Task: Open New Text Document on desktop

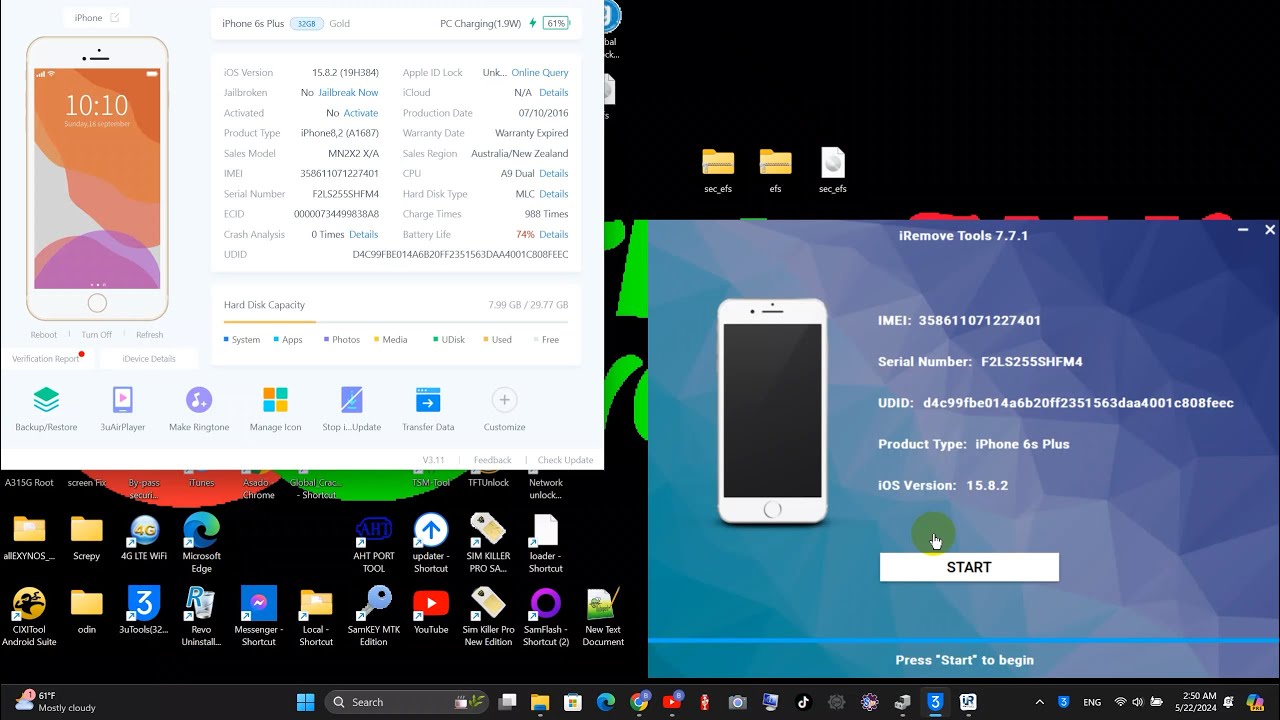Action: click(x=603, y=617)
